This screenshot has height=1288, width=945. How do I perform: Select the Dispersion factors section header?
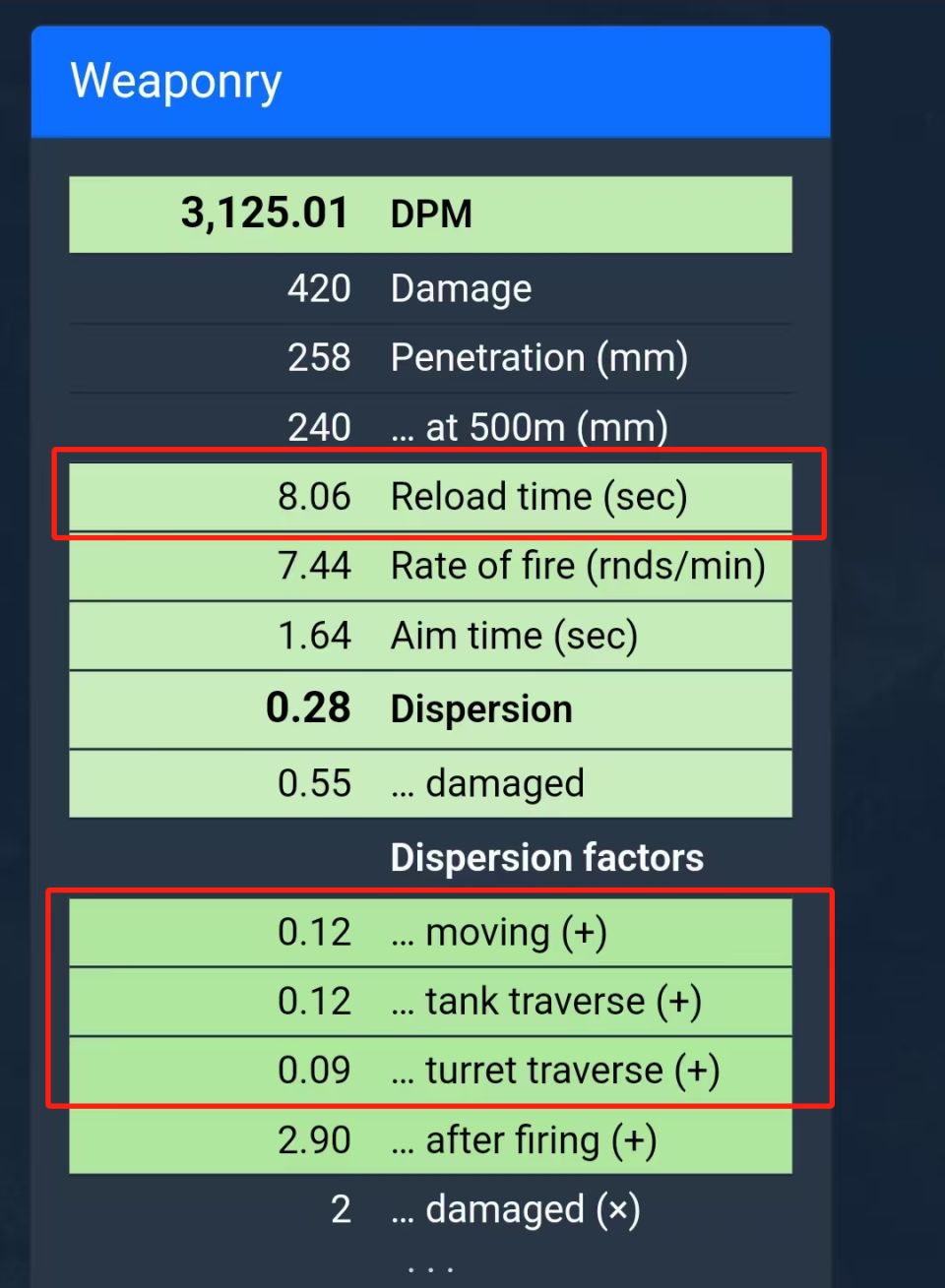[x=547, y=857]
